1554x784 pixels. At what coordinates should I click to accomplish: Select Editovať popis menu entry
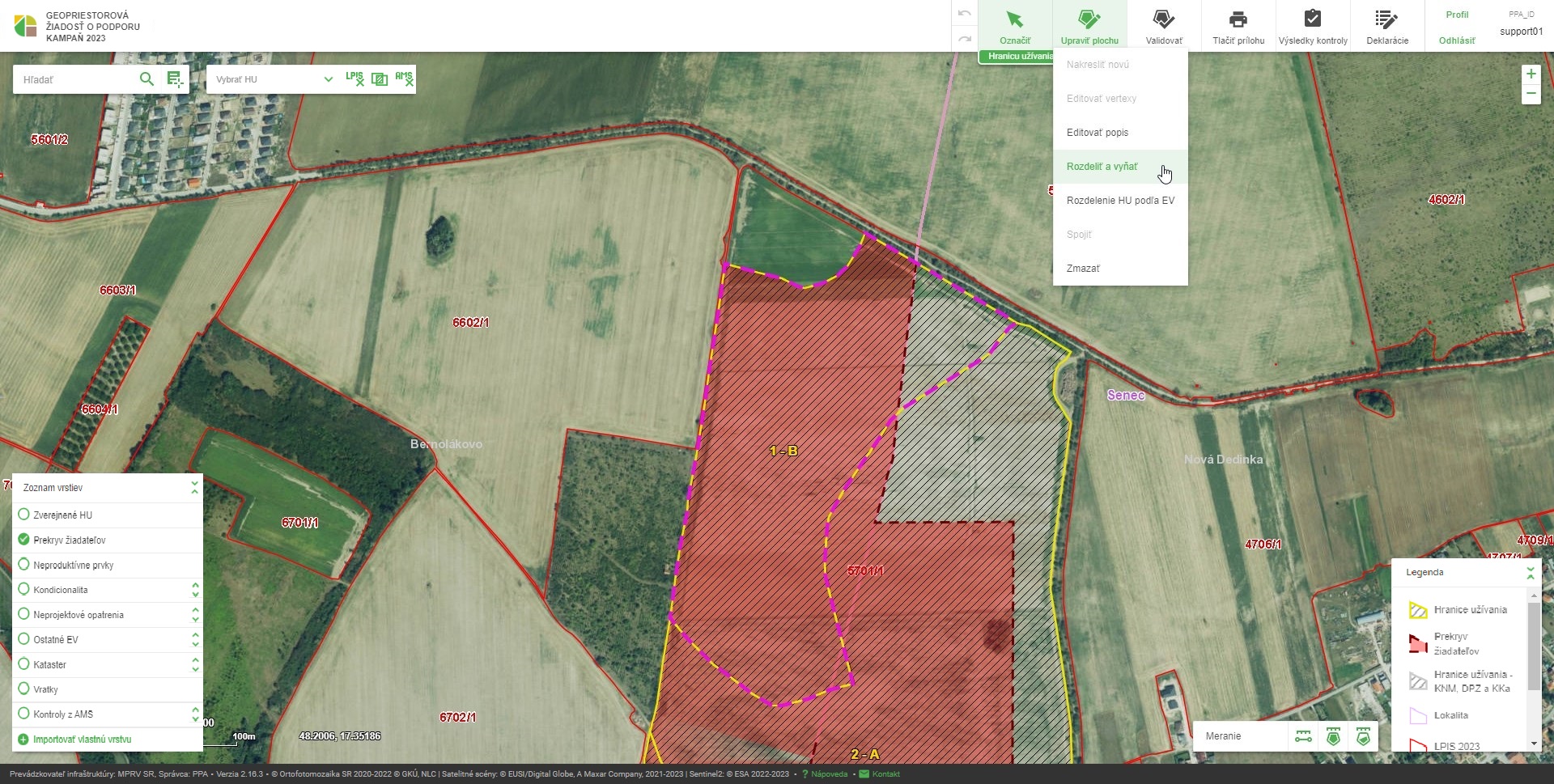[x=1097, y=133]
